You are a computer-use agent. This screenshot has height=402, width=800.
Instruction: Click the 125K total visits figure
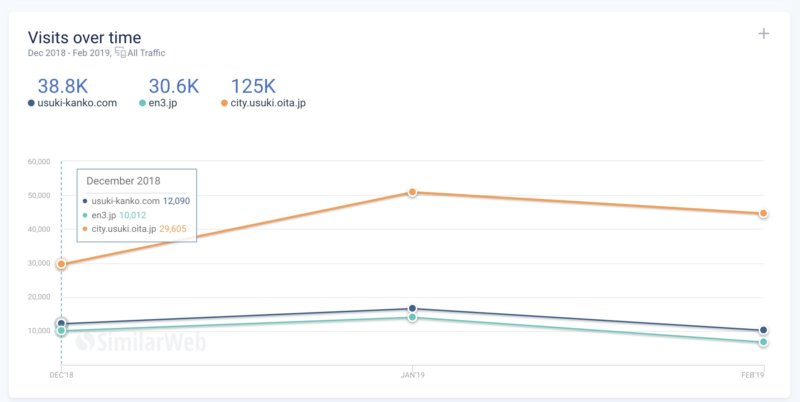pos(254,86)
